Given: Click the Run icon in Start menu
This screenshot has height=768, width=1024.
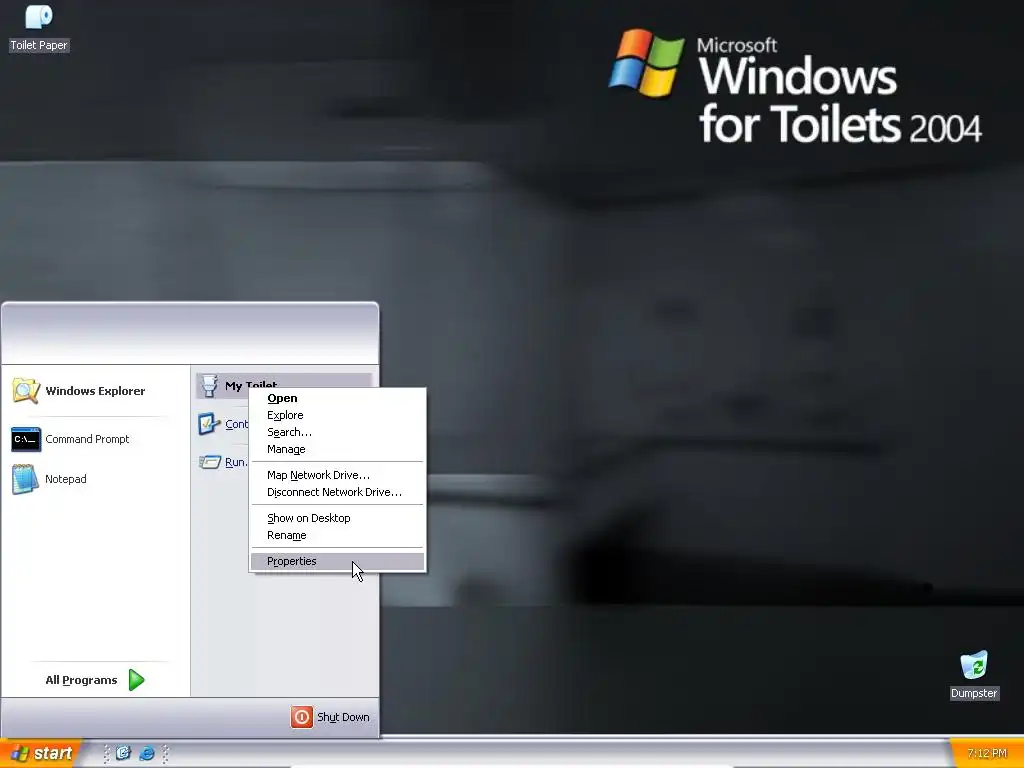Looking at the screenshot, I should point(210,462).
